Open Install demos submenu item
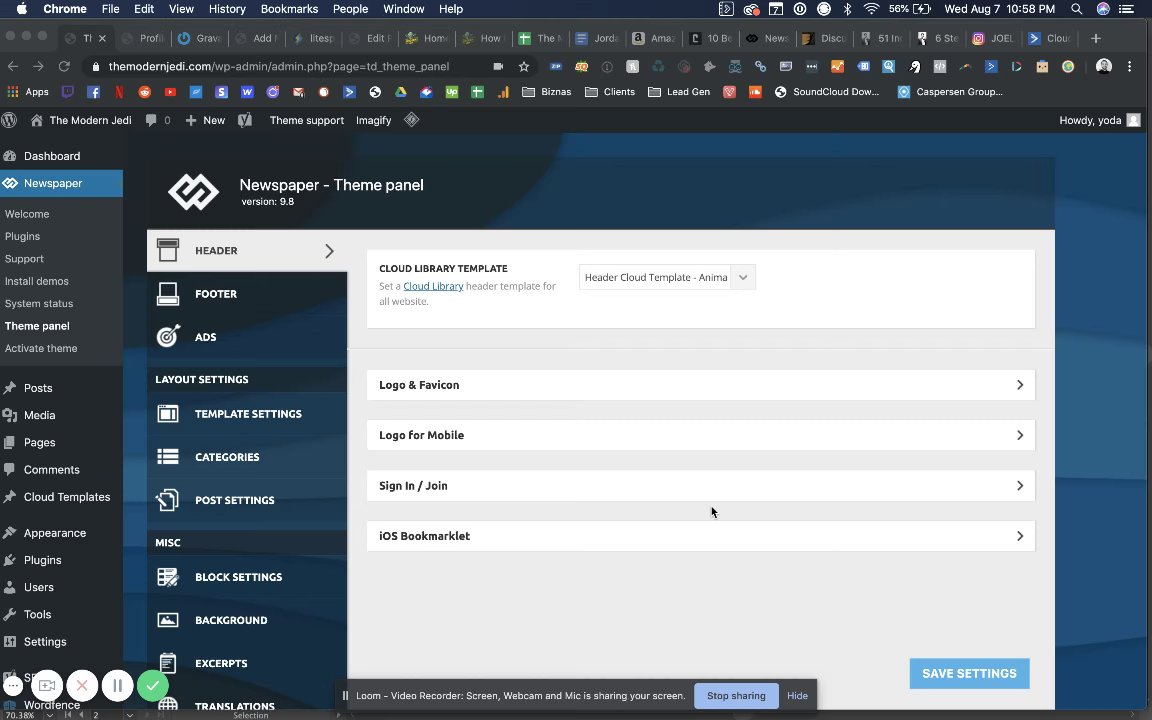 [x=37, y=281]
